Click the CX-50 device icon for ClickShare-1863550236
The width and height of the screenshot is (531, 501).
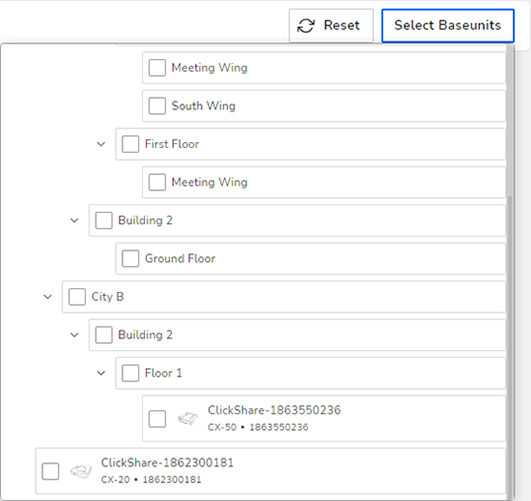[188, 419]
